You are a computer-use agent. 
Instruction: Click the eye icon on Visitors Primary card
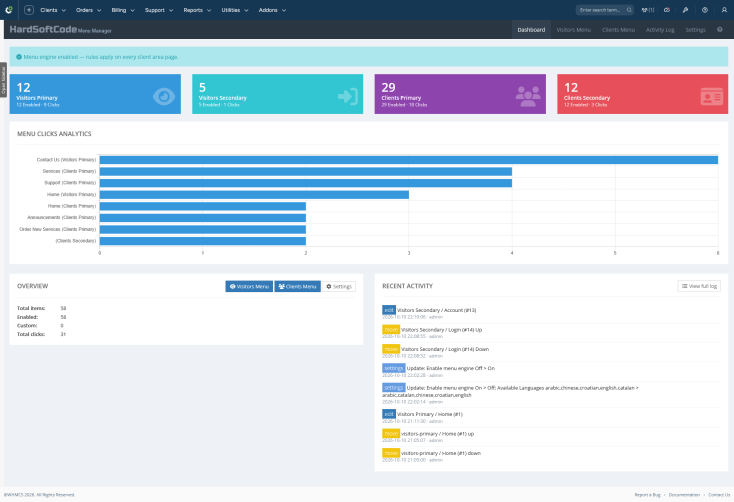click(164, 96)
